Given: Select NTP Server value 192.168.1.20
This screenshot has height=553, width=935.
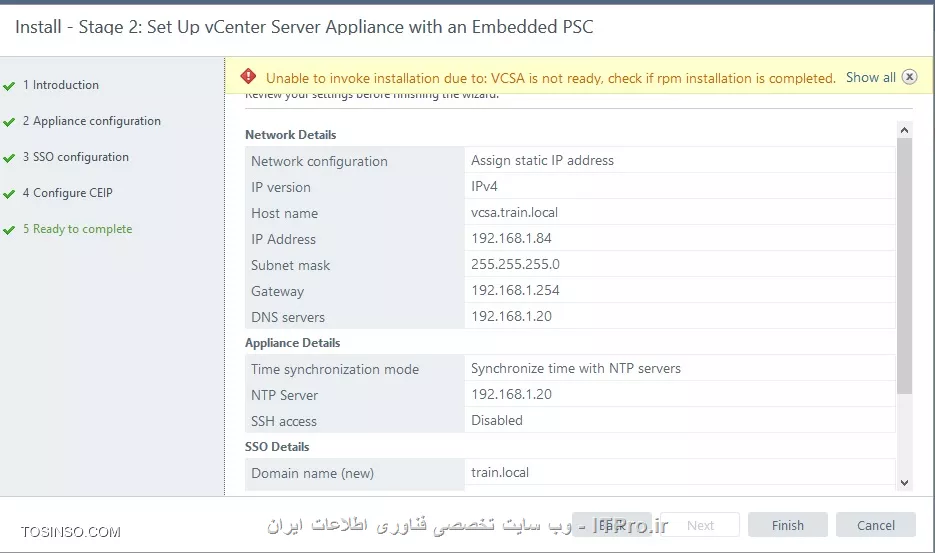Looking at the screenshot, I should pos(512,394).
